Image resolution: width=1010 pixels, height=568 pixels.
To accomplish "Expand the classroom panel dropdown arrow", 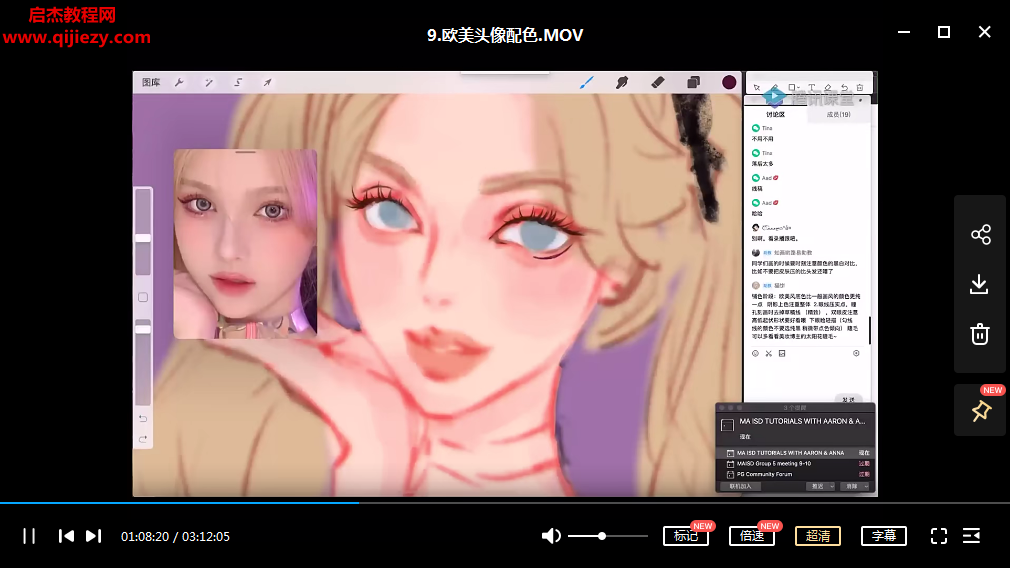I will 861,100.
